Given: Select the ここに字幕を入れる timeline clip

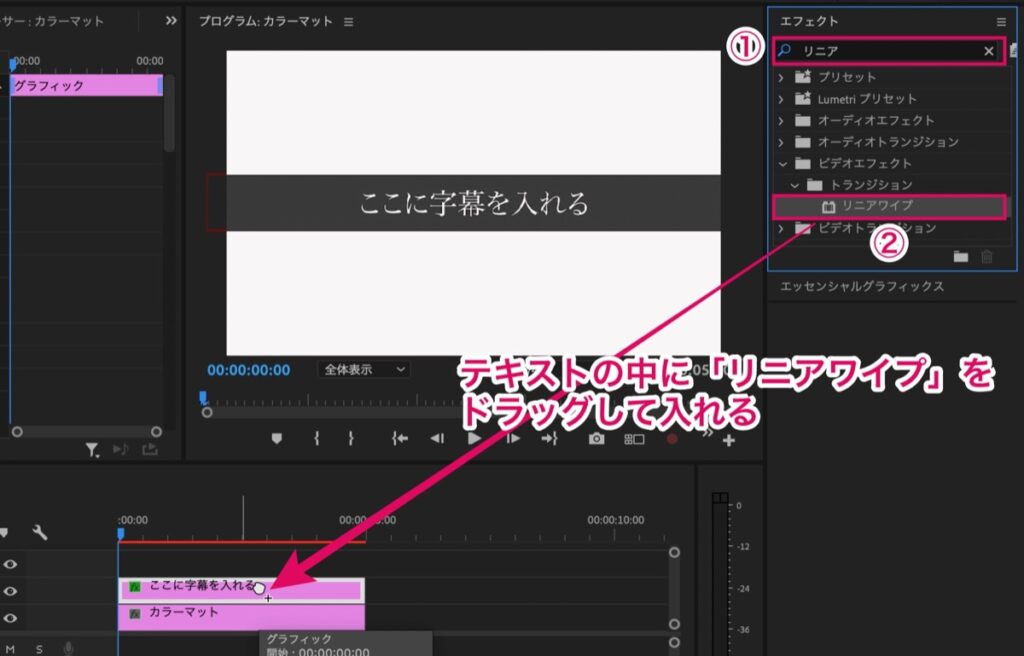Looking at the screenshot, I should click(x=241, y=590).
